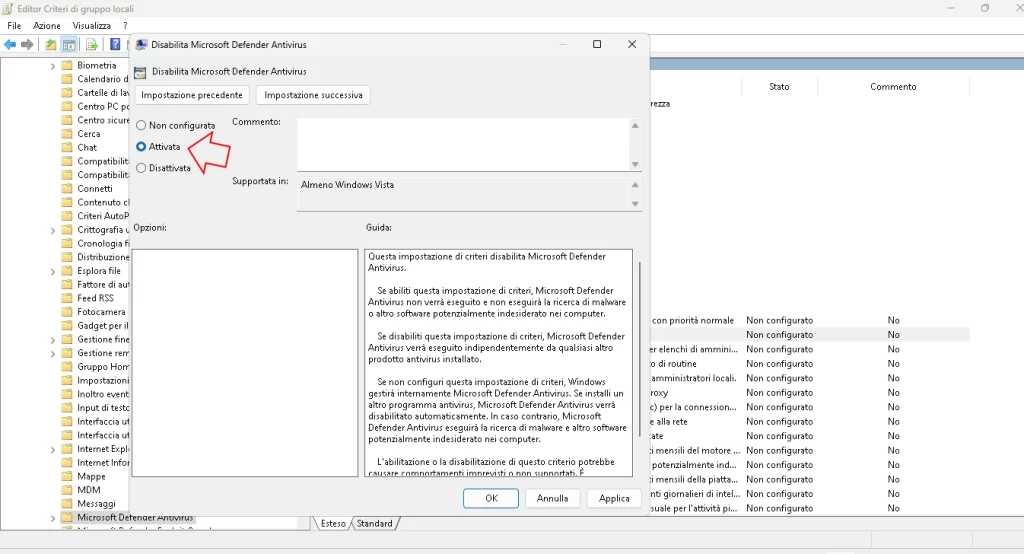Click the Impostazione precedente button
This screenshot has height=554, width=1024.
(x=192, y=95)
